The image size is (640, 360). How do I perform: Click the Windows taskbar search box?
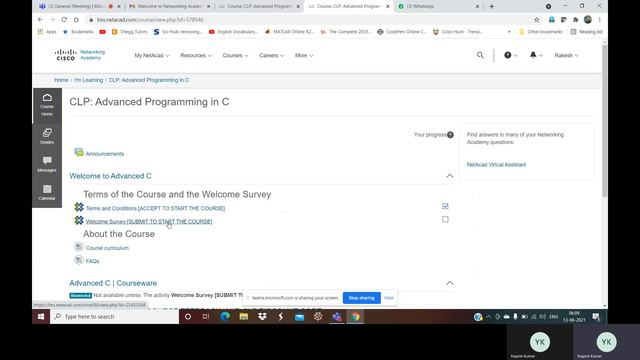[114, 317]
